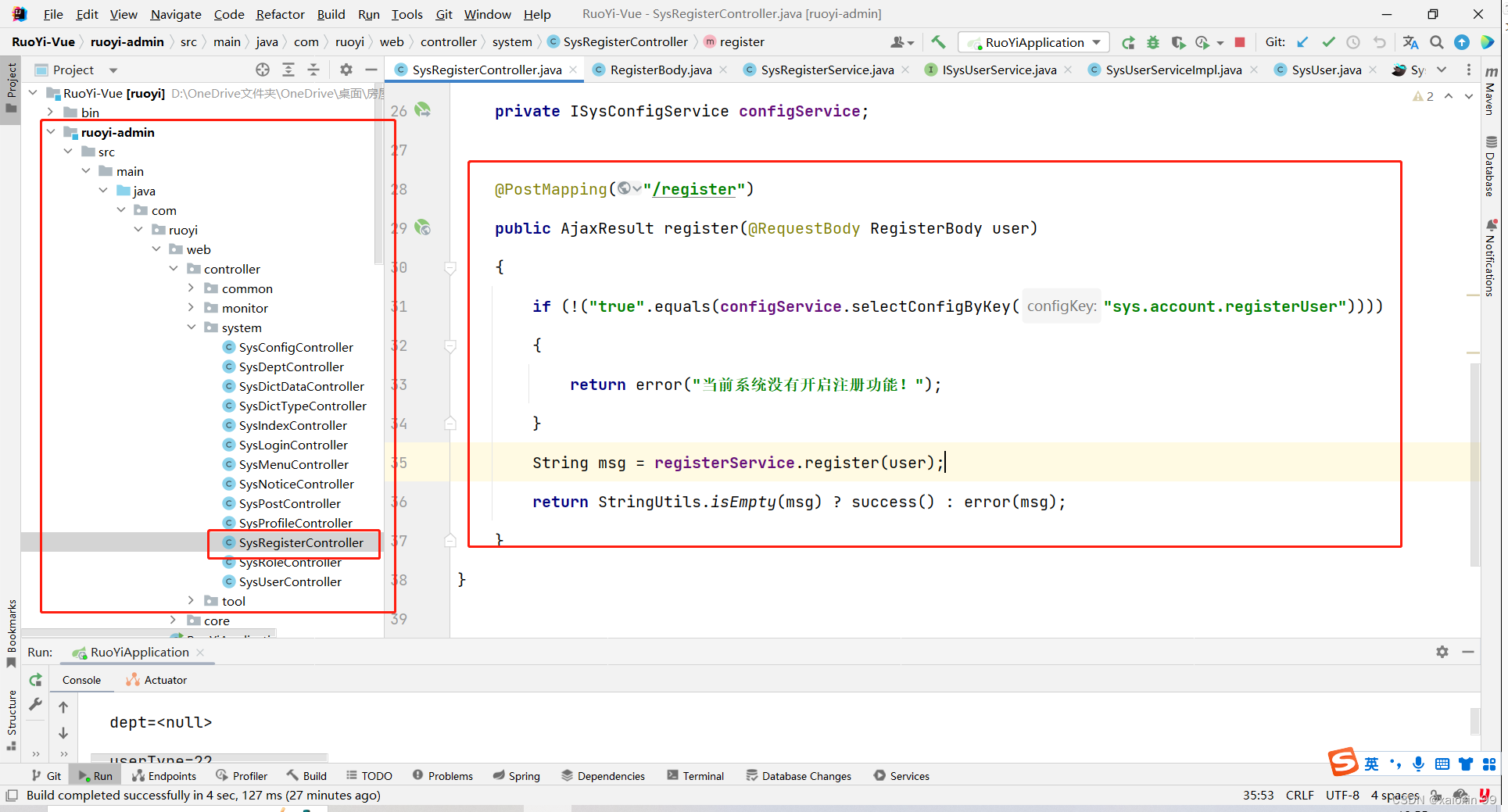The width and height of the screenshot is (1508, 812).
Task: Expand the monitor package folder
Action: pyautogui.click(x=192, y=308)
